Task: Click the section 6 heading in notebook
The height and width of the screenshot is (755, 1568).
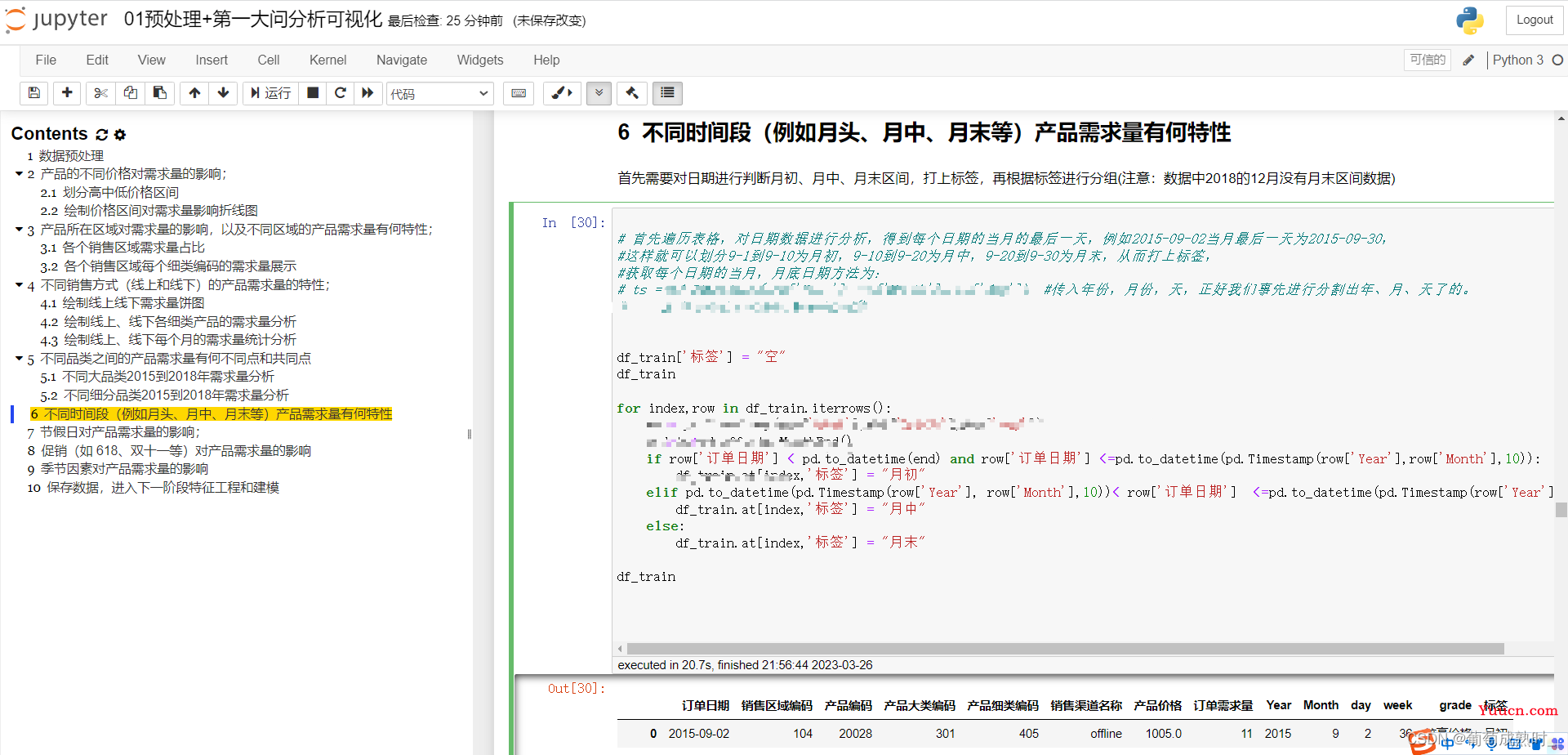Action: point(924,132)
